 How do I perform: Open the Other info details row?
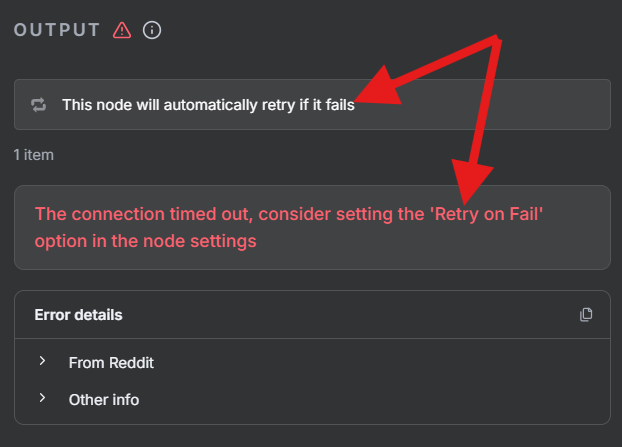coord(104,400)
